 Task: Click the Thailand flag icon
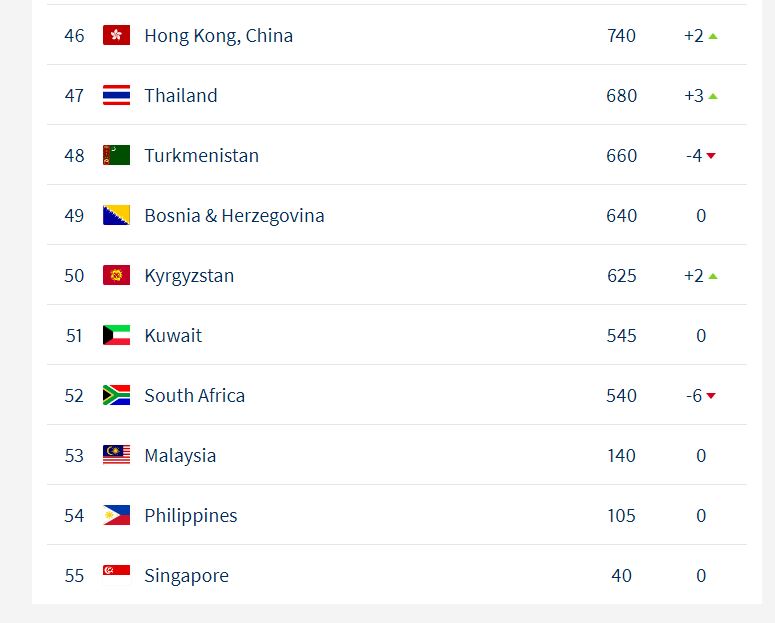pos(116,95)
